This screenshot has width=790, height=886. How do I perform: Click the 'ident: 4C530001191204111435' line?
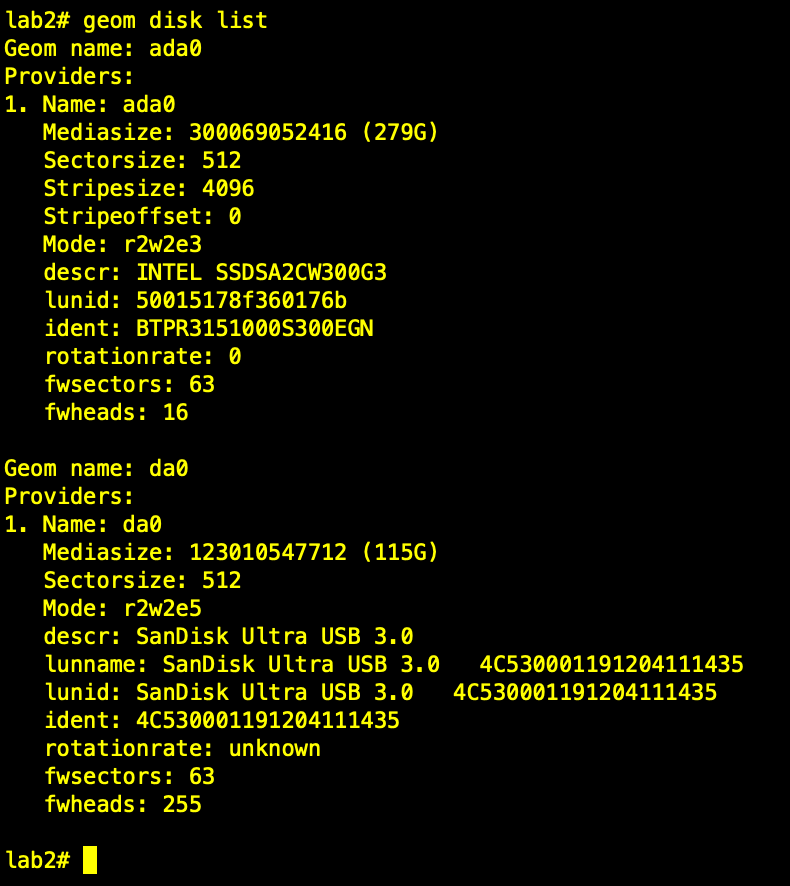pyautogui.click(x=222, y=720)
